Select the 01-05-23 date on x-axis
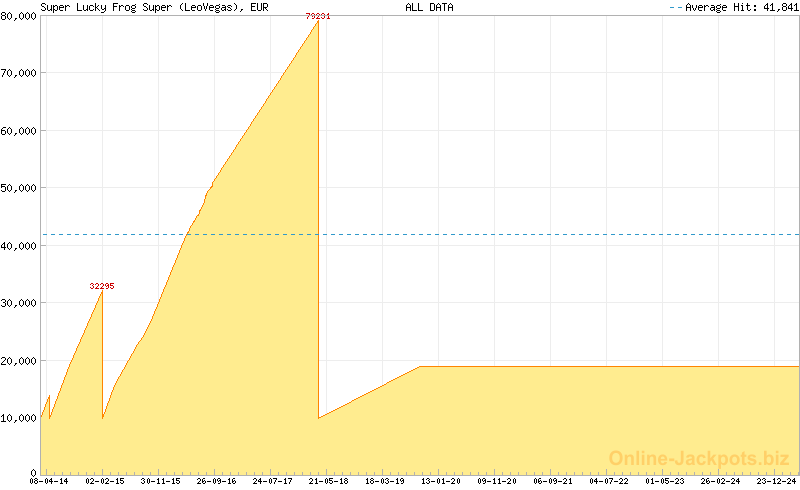Viewport: 800px width, 490px height. (x=665, y=481)
